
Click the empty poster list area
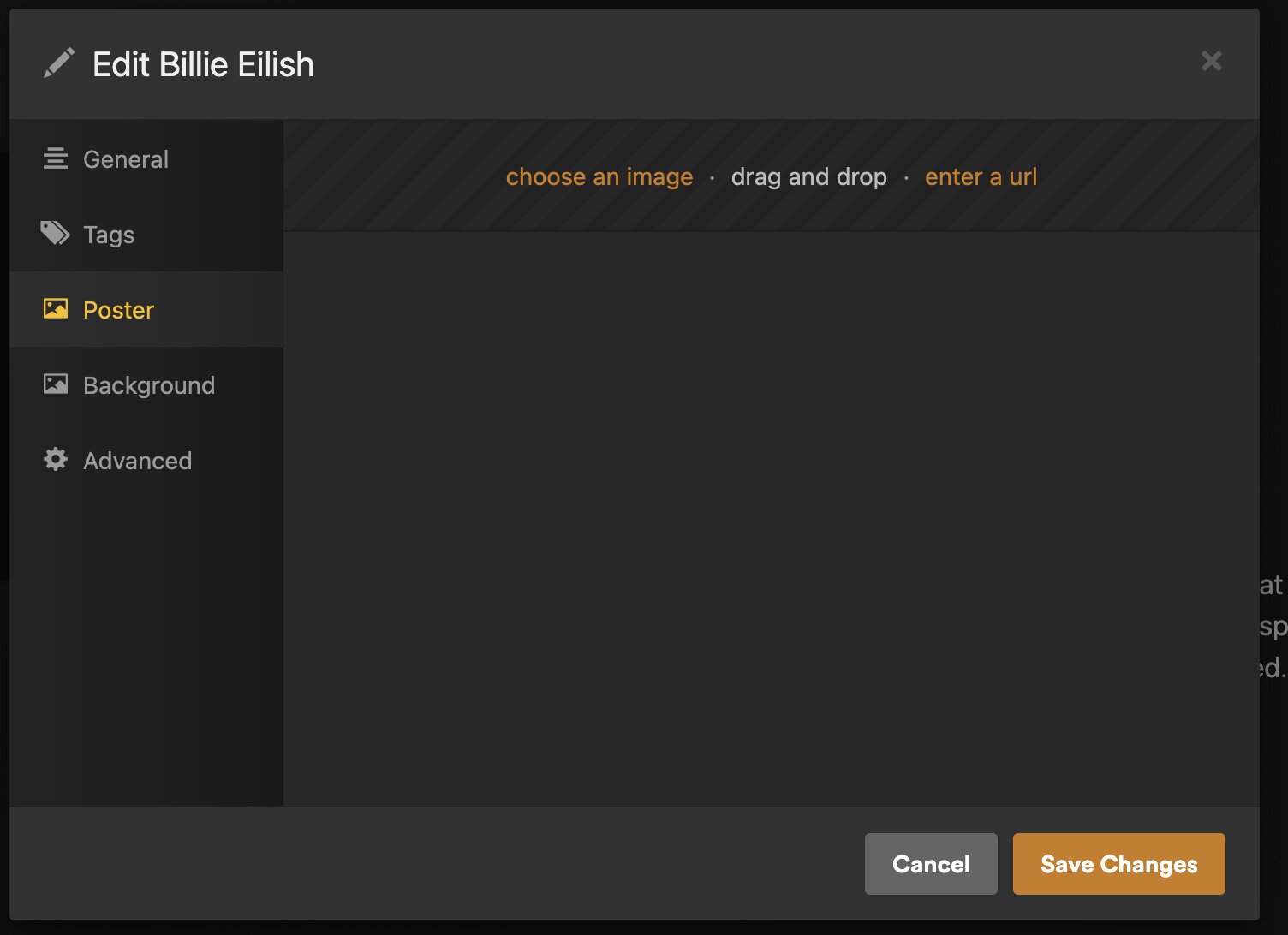[771, 514]
